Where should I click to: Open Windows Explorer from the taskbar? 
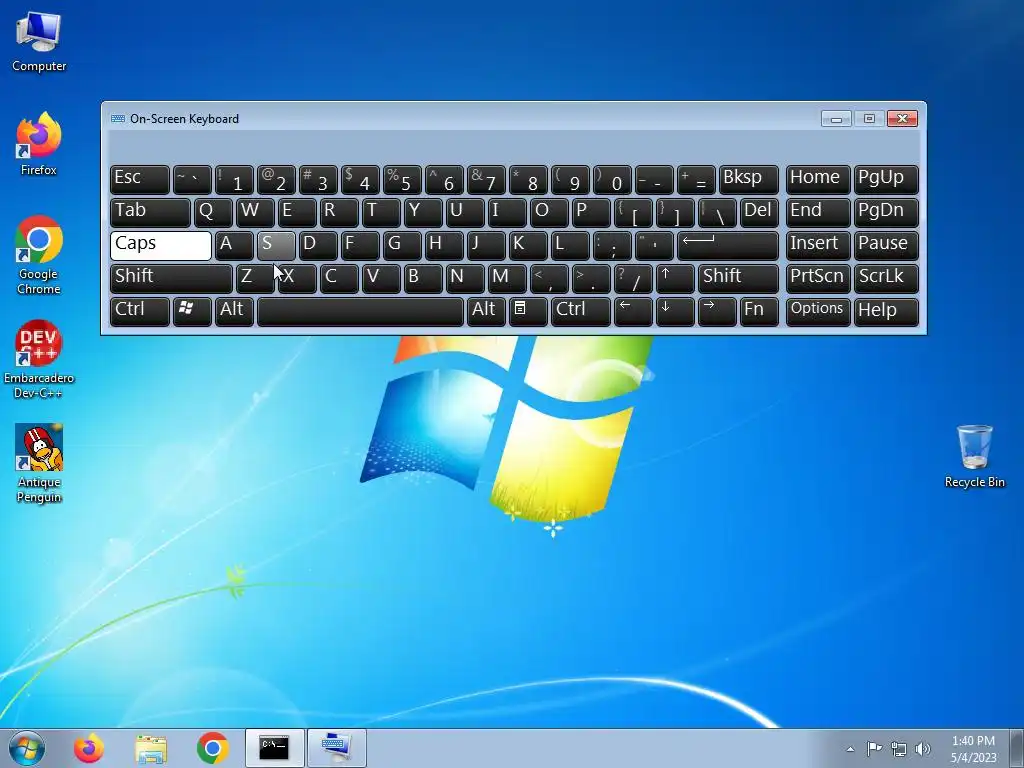click(x=151, y=748)
